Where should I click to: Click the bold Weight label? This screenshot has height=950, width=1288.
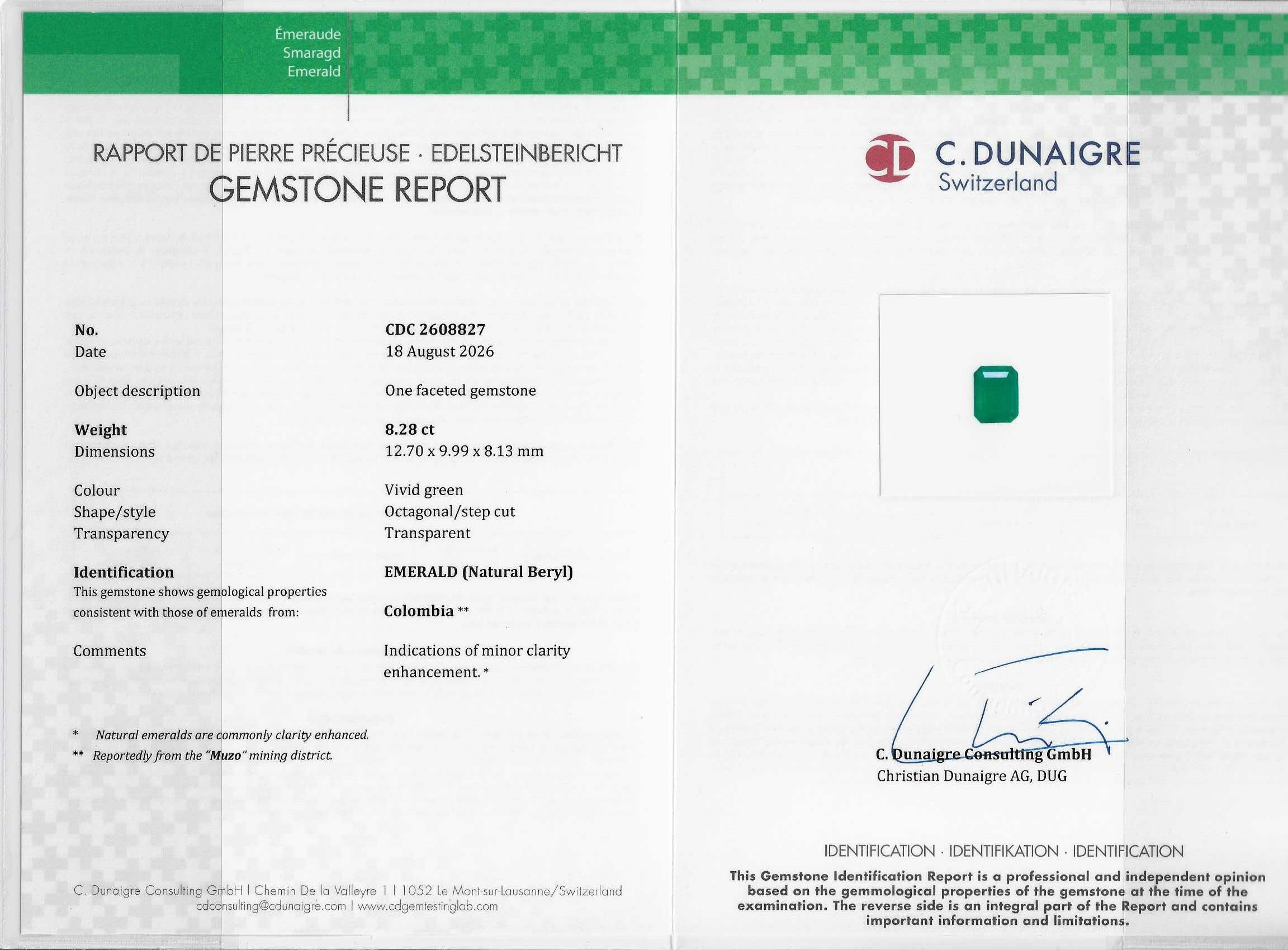101,430
